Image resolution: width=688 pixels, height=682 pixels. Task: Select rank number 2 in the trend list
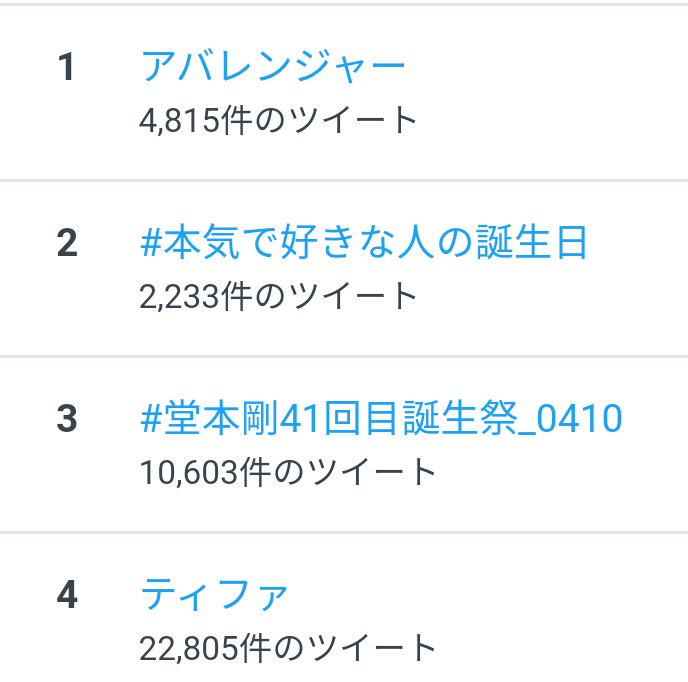pyautogui.click(x=67, y=243)
